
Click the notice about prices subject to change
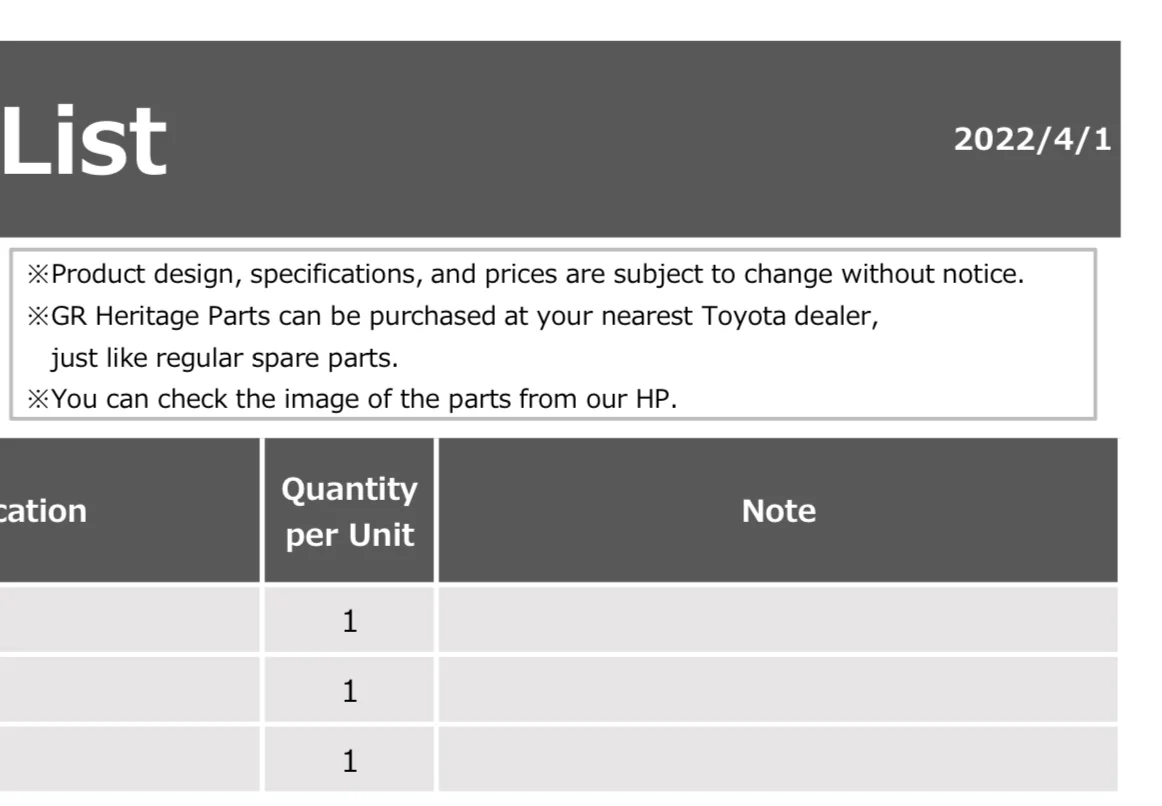[525, 274]
